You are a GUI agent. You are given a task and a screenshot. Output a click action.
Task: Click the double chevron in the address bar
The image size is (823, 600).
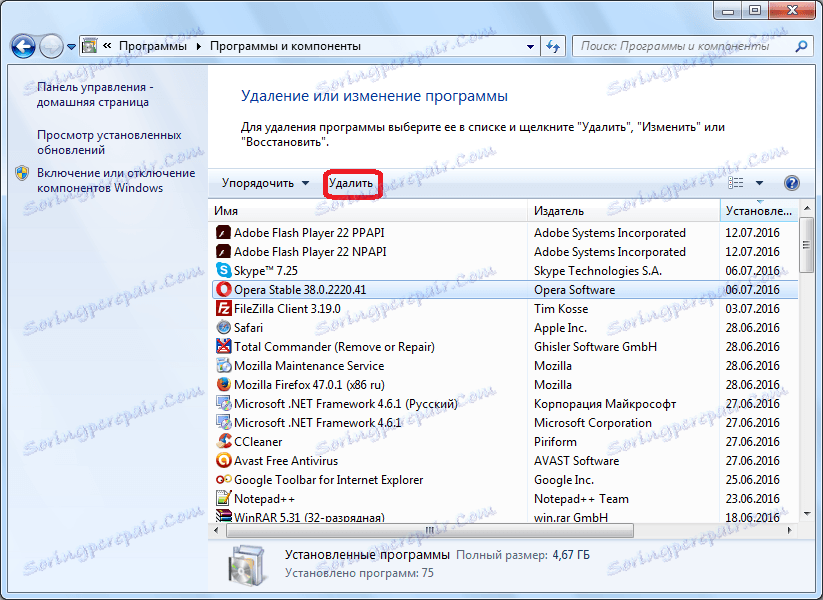[x=107, y=46]
